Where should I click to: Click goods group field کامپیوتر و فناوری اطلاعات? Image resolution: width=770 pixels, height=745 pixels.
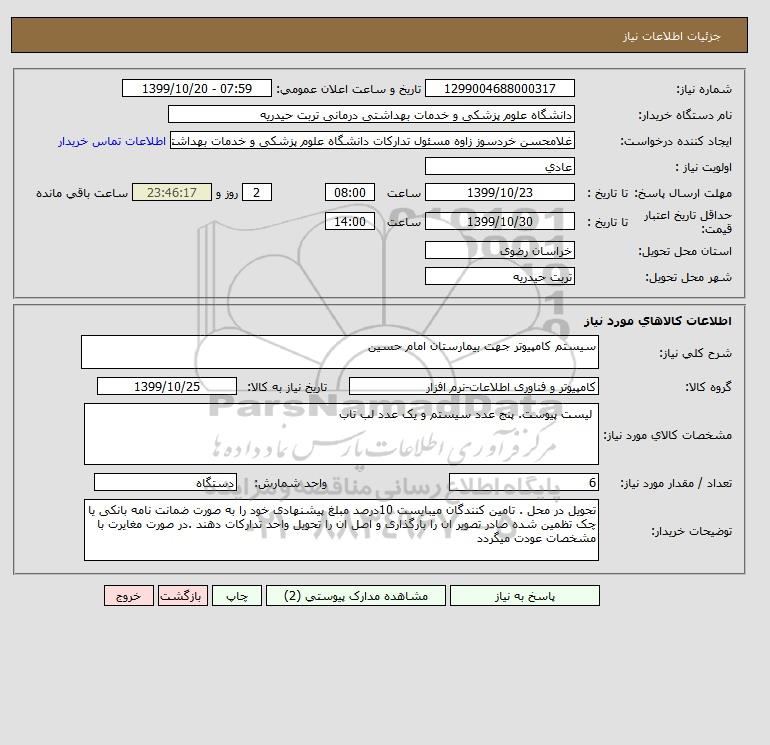[473, 386]
